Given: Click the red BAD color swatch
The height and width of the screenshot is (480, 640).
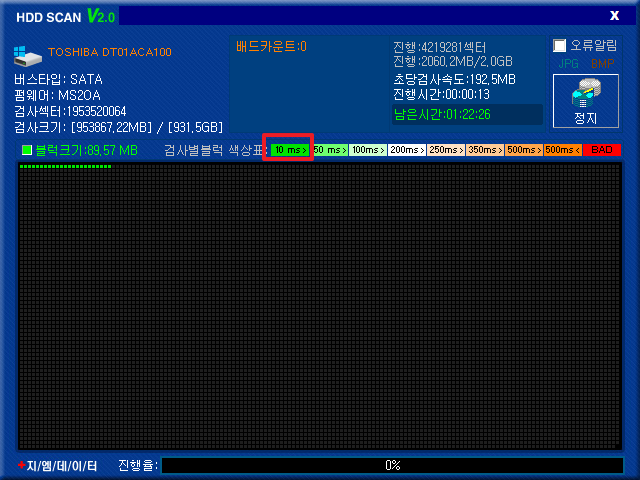Looking at the screenshot, I should (602, 150).
